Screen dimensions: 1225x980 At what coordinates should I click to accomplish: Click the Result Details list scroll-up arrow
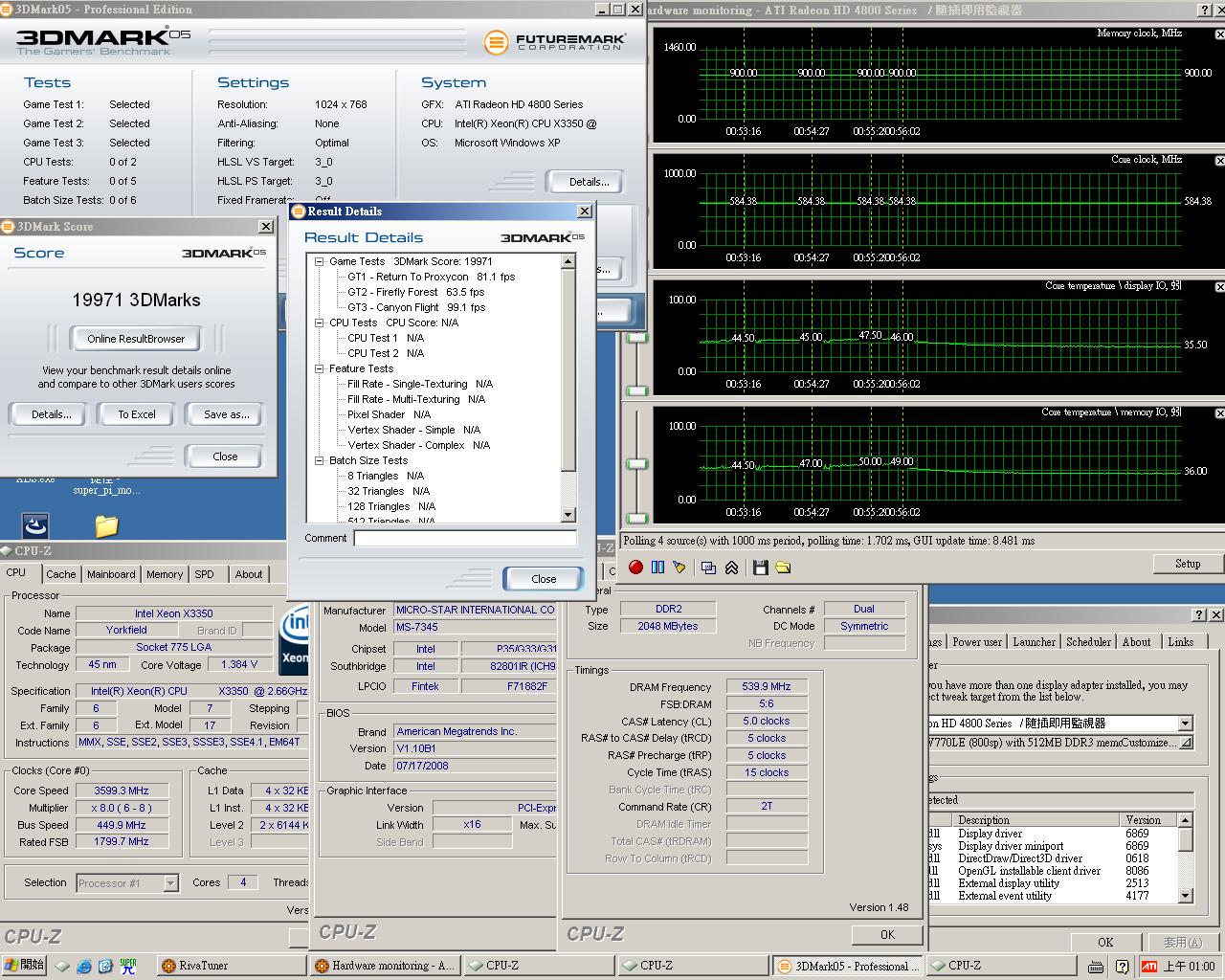(x=568, y=261)
